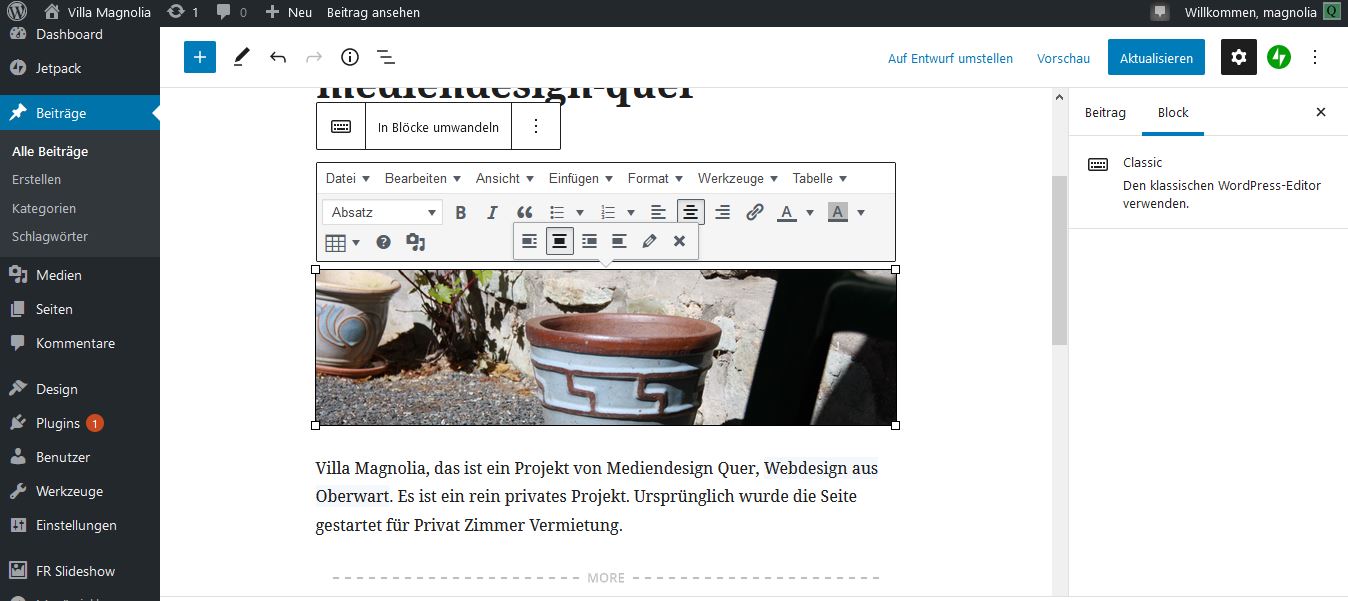Click the Aktualisieren button
Image resolution: width=1348 pixels, height=601 pixels.
coord(1156,57)
